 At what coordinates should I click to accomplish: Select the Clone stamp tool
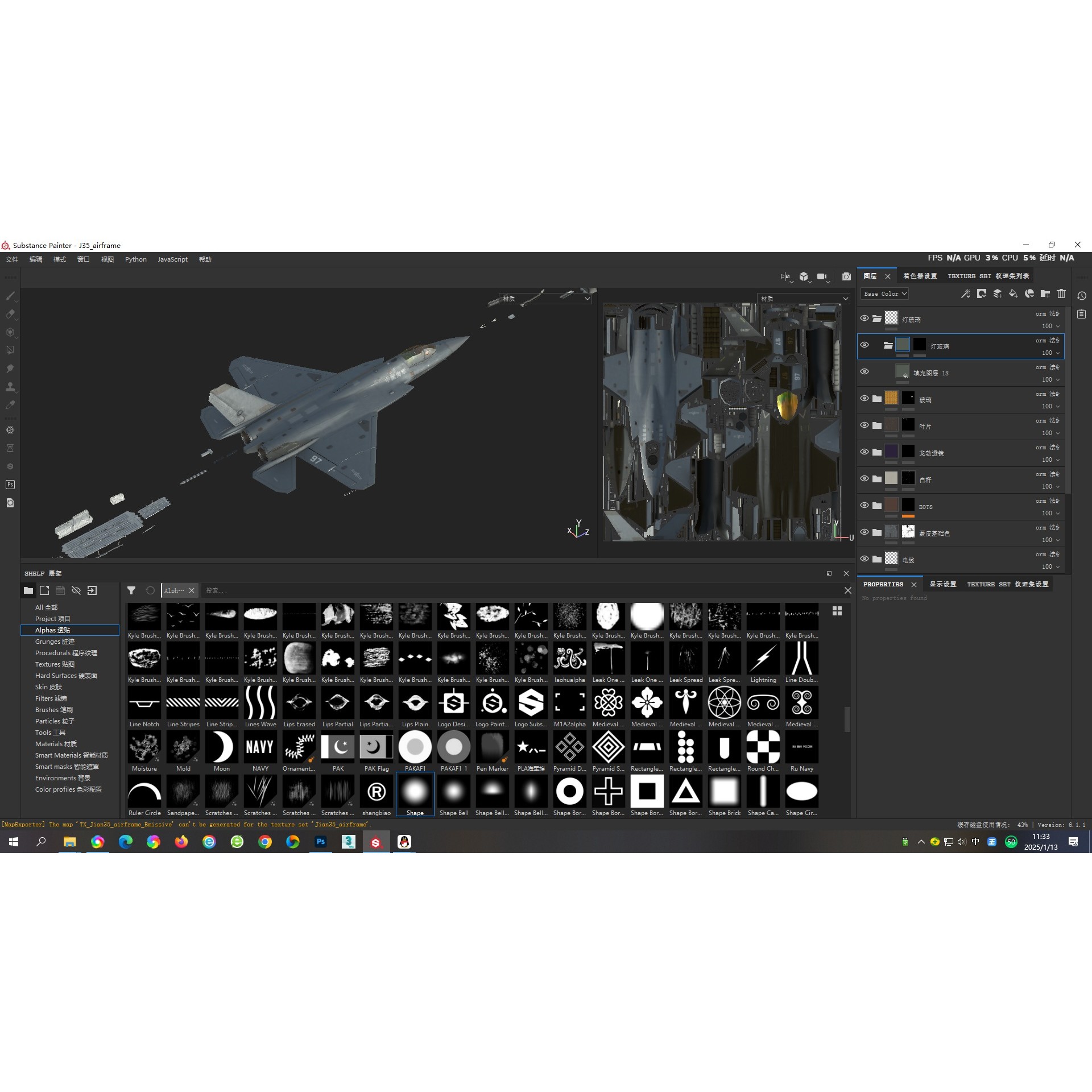coord(10,386)
